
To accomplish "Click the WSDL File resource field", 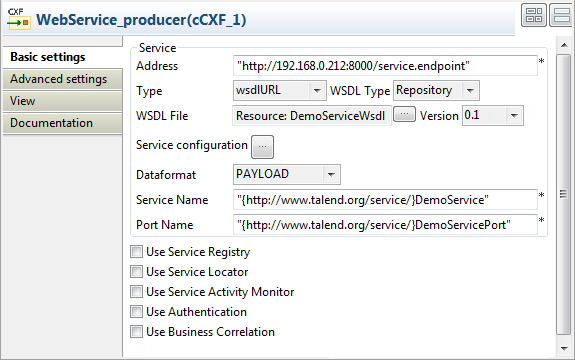I will pyautogui.click(x=312, y=116).
